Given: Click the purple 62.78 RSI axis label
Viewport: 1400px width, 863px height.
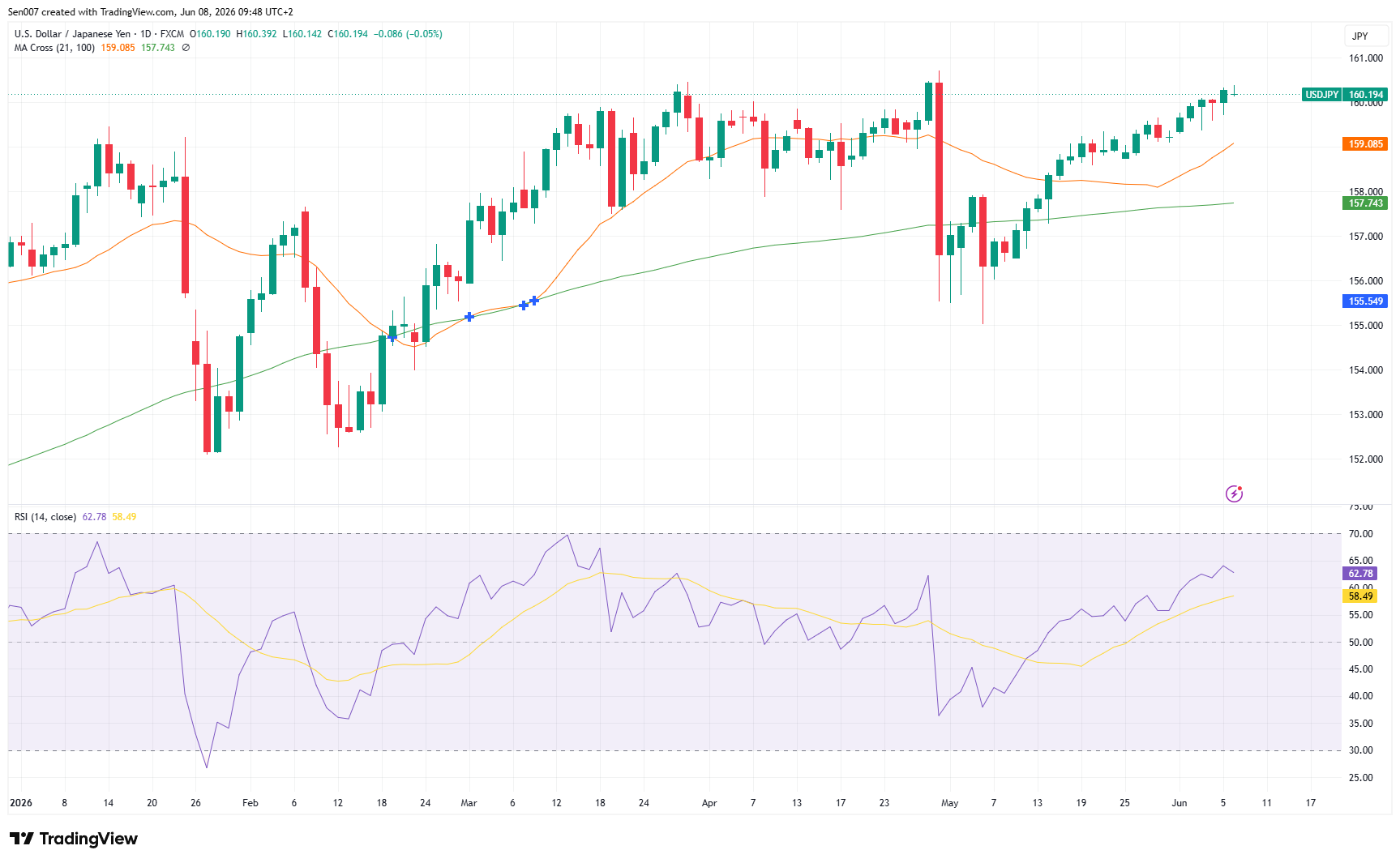Looking at the screenshot, I should point(1360,574).
